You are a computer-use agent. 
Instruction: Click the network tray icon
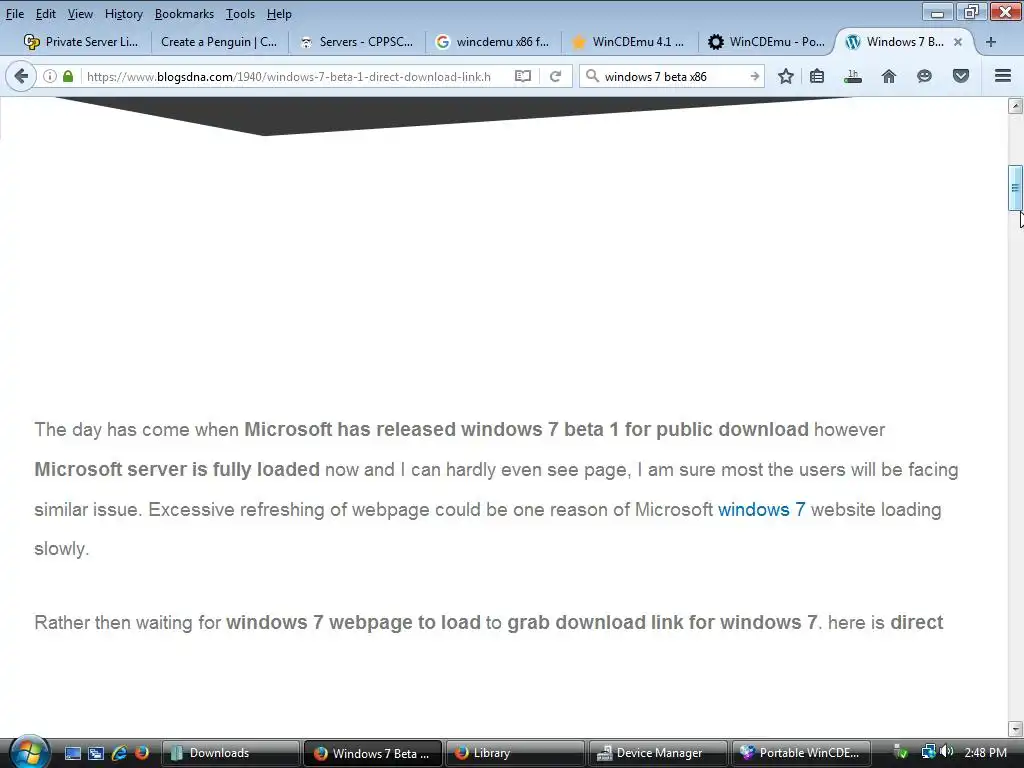[928, 752]
